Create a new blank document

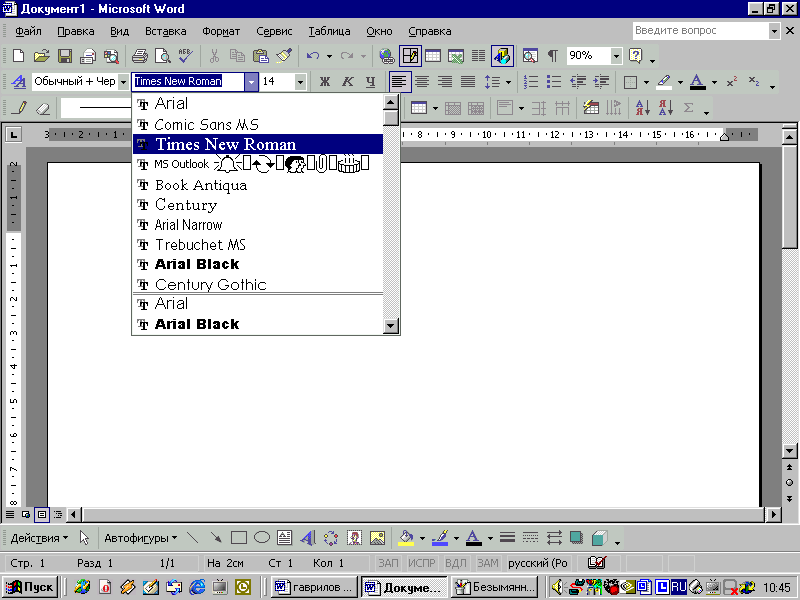[x=18, y=56]
